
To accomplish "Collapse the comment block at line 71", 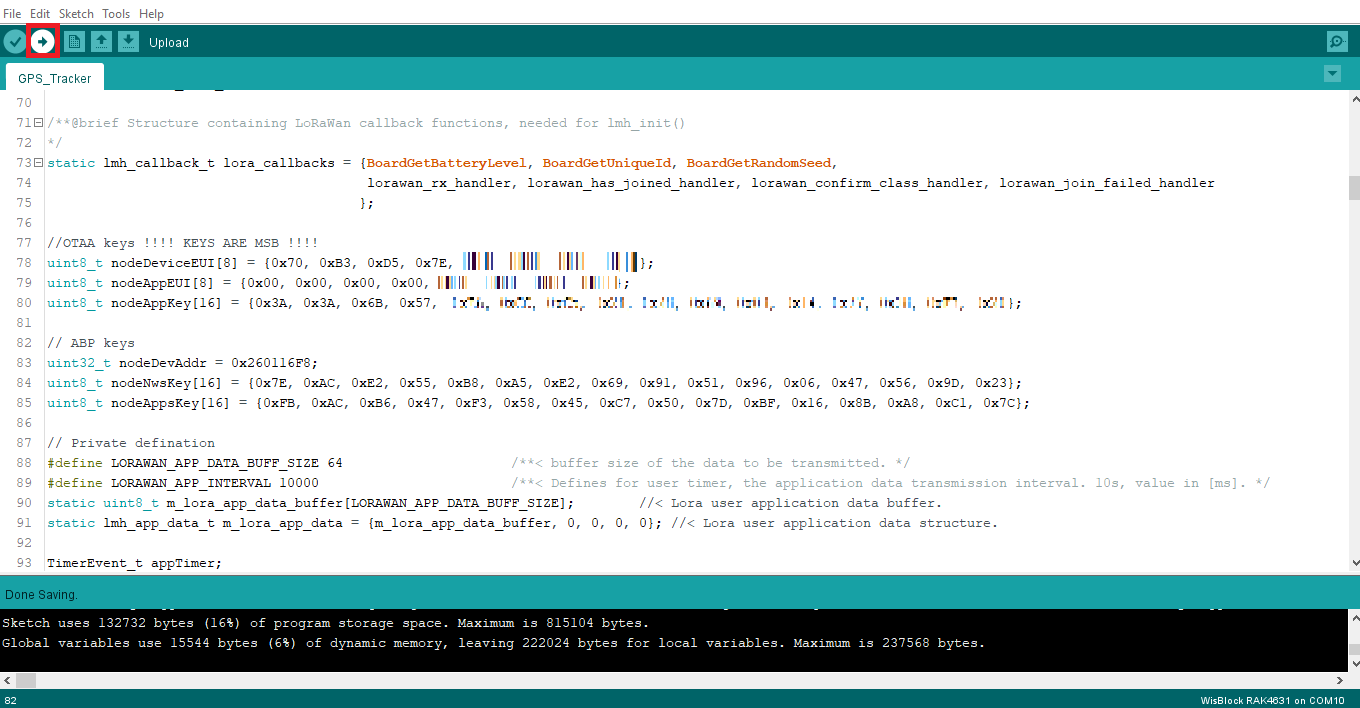I will (x=38, y=123).
